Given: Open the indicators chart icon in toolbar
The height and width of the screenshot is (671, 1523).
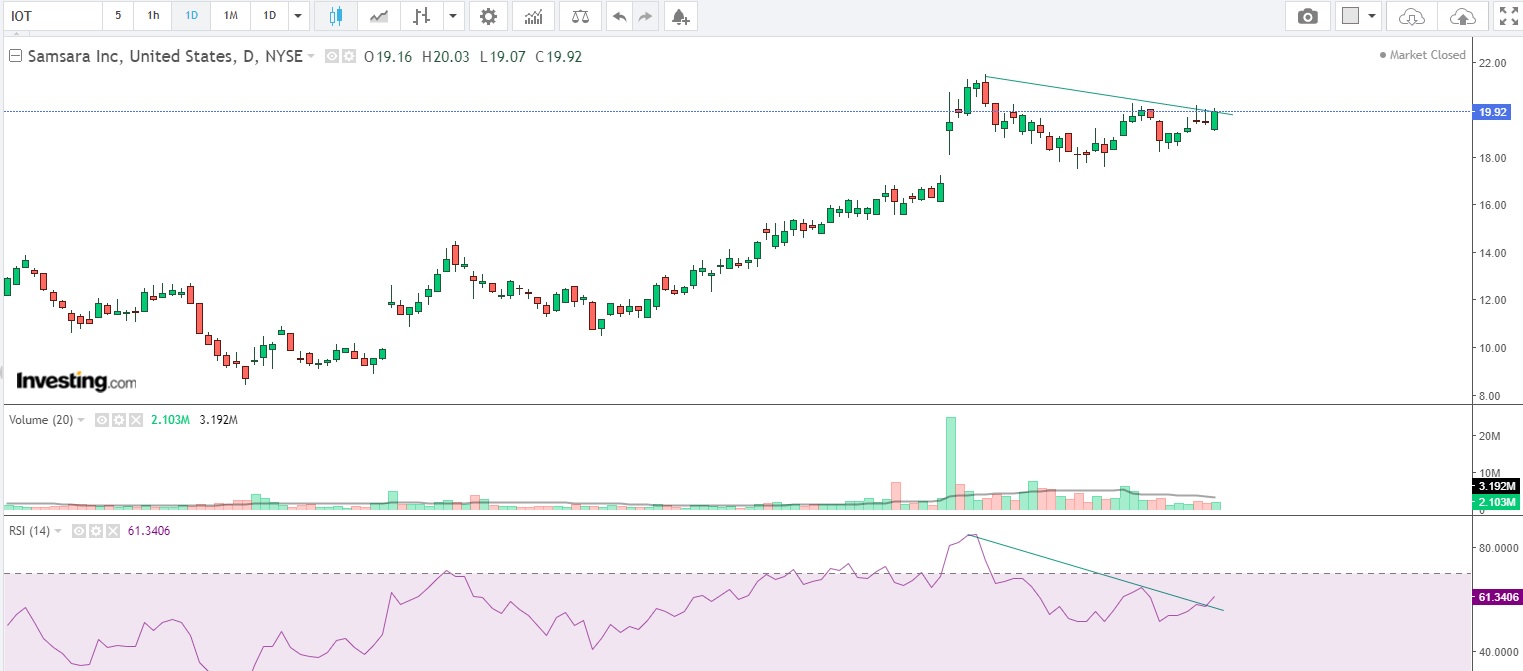Looking at the screenshot, I should (534, 16).
